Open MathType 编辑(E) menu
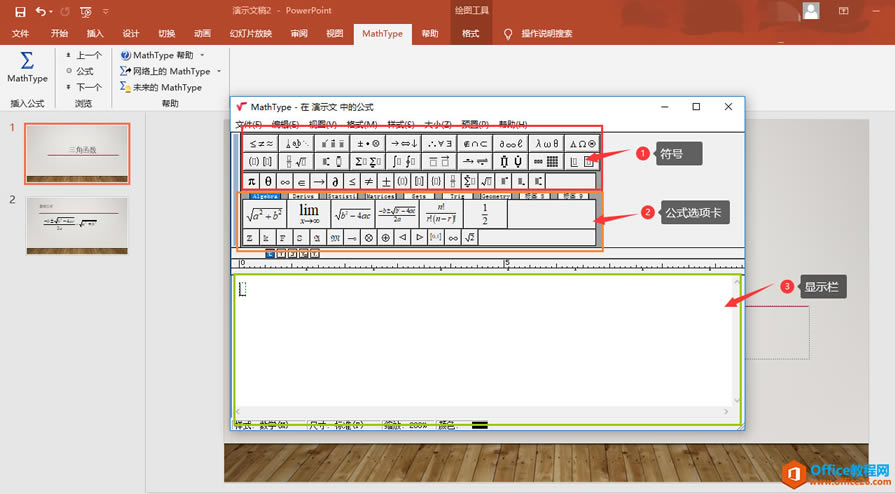The height and width of the screenshot is (494, 895). (285, 124)
